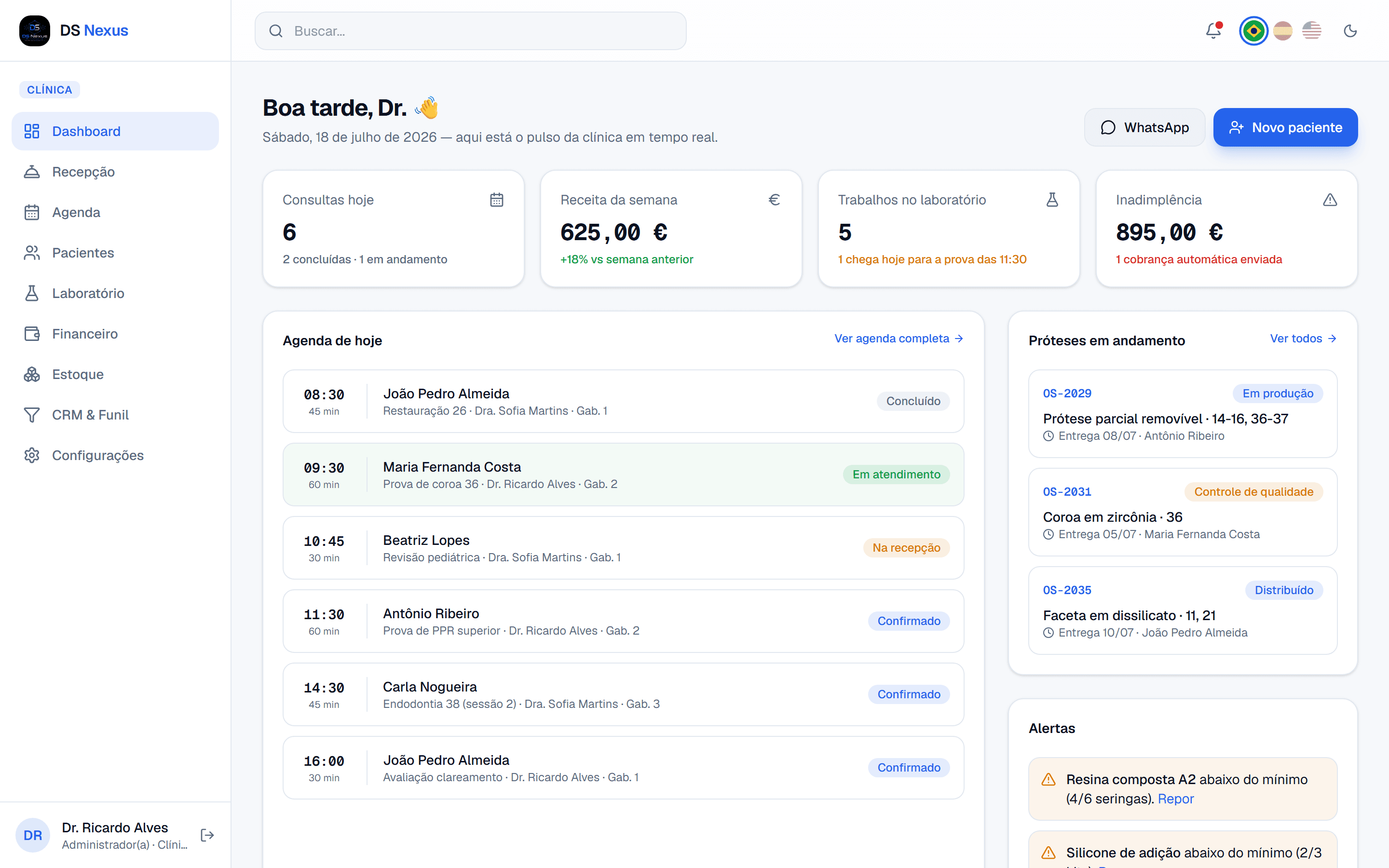Open notifications bell
Image resolution: width=1389 pixels, height=868 pixels.
[x=1213, y=30]
